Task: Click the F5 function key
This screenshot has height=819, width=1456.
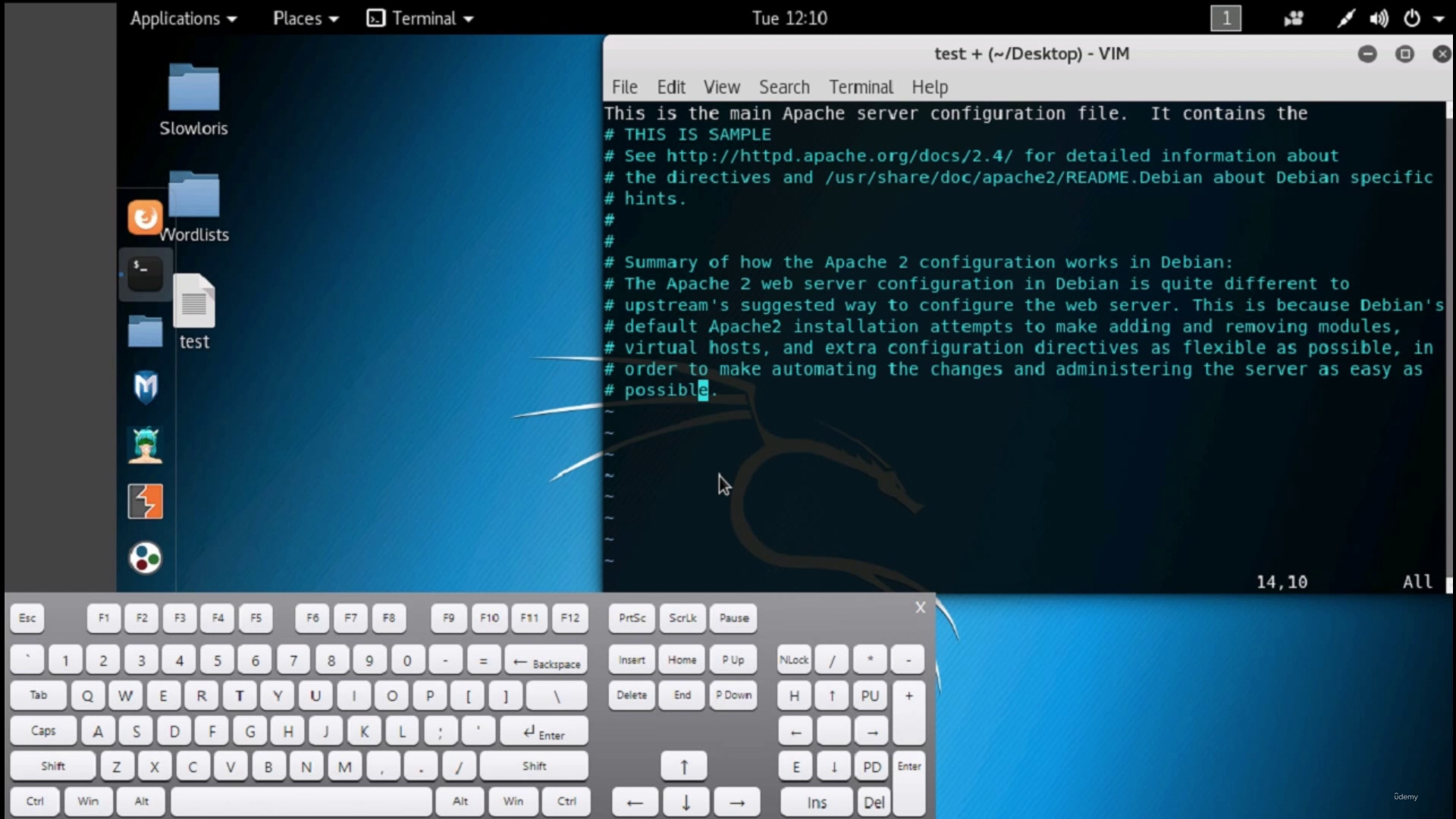Action: (x=256, y=618)
